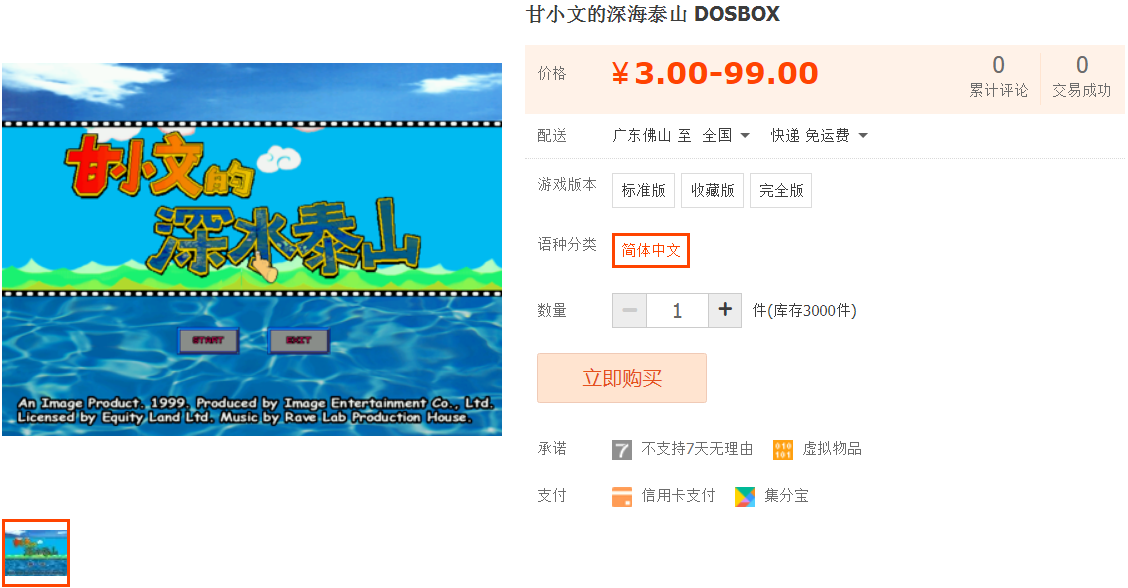Click the credit card payment icon
The height and width of the screenshot is (588, 1128).
click(622, 497)
